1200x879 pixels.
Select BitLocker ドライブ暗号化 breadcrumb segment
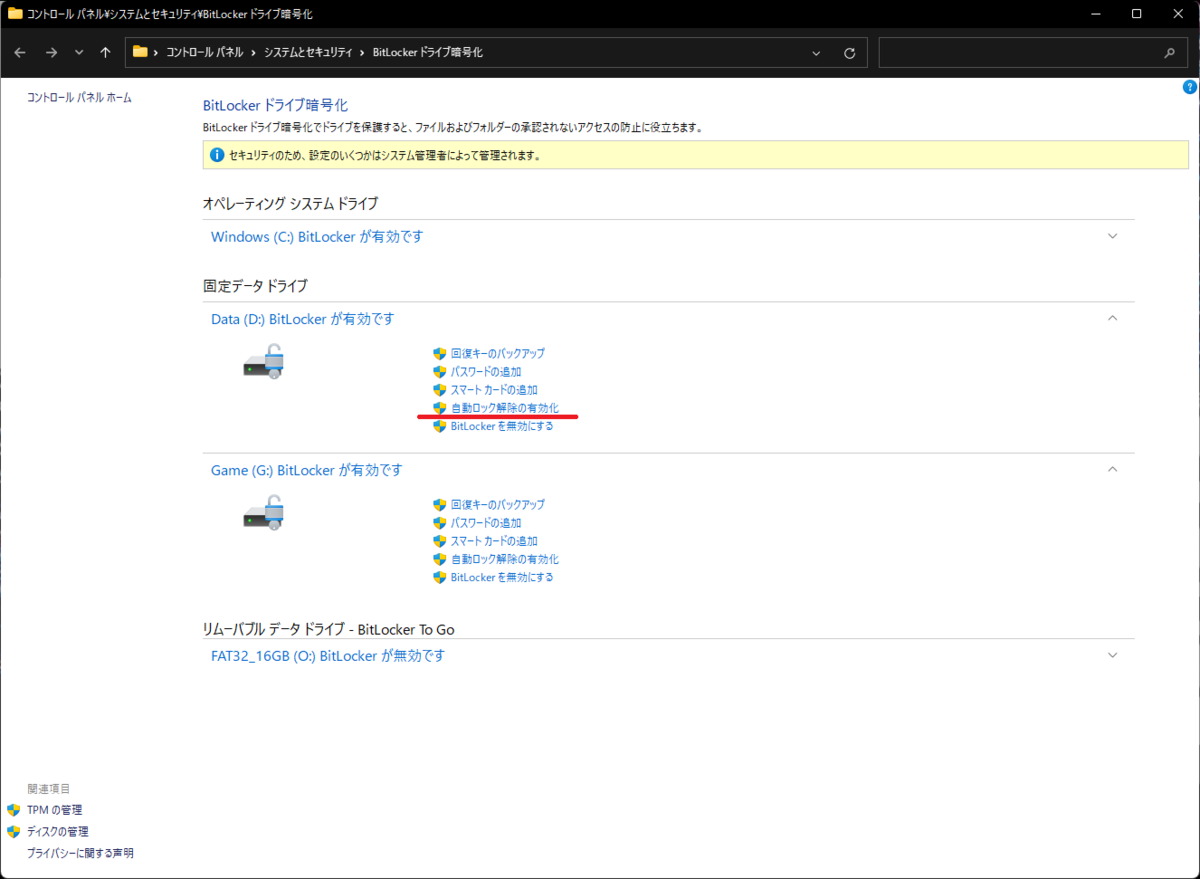[x=427, y=52]
